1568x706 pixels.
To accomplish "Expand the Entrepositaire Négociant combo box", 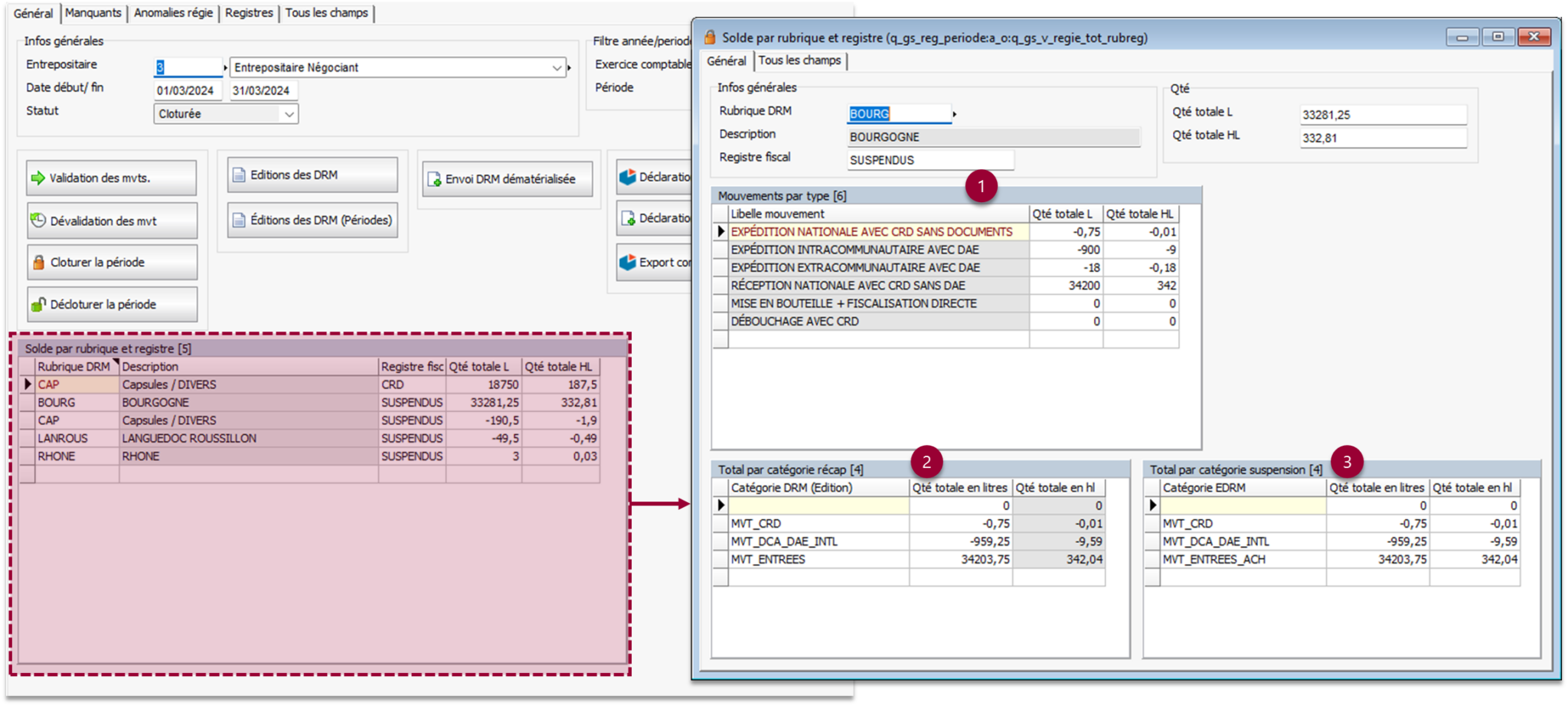I will coord(557,68).
